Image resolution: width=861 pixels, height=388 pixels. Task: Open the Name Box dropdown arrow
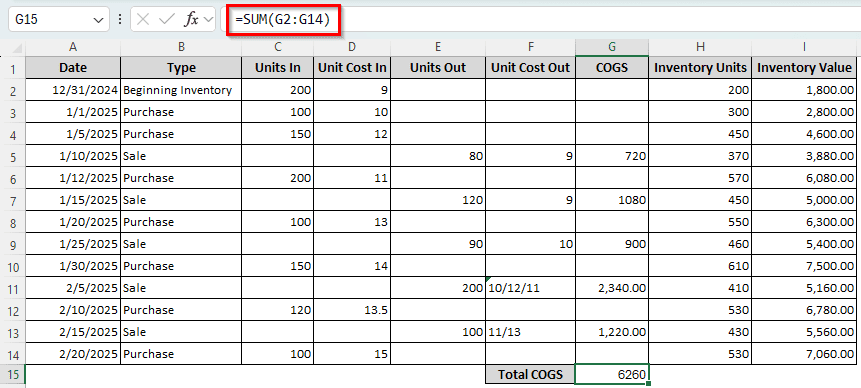coord(98,20)
